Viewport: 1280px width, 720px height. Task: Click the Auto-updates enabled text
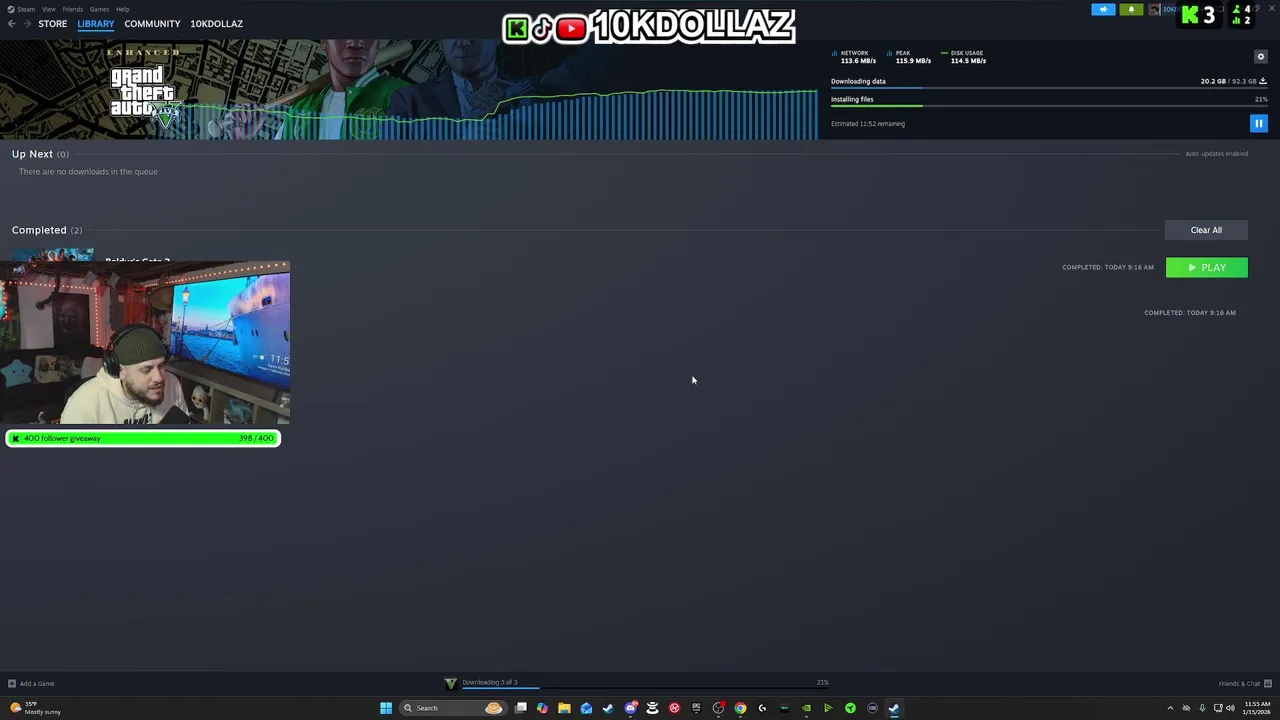click(x=1216, y=154)
